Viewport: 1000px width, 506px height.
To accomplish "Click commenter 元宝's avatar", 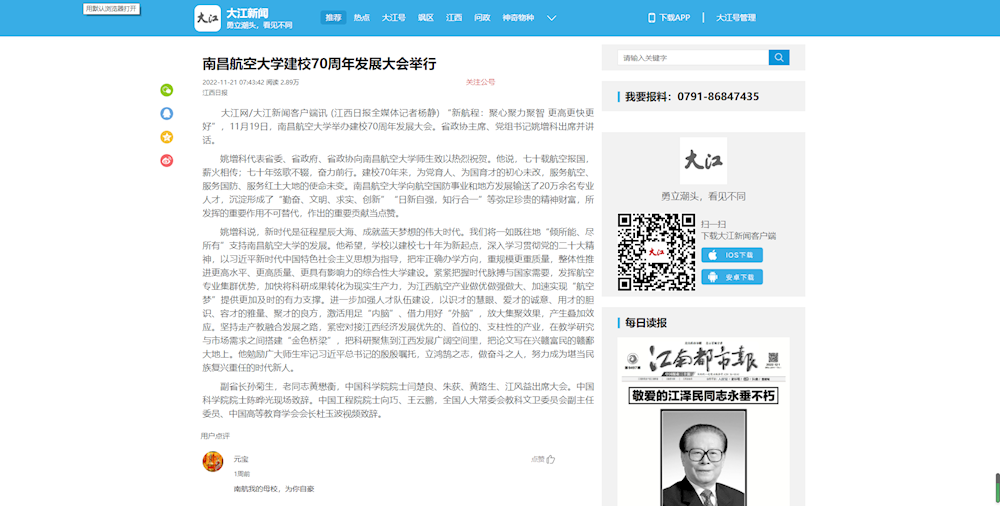I will tap(213, 461).
